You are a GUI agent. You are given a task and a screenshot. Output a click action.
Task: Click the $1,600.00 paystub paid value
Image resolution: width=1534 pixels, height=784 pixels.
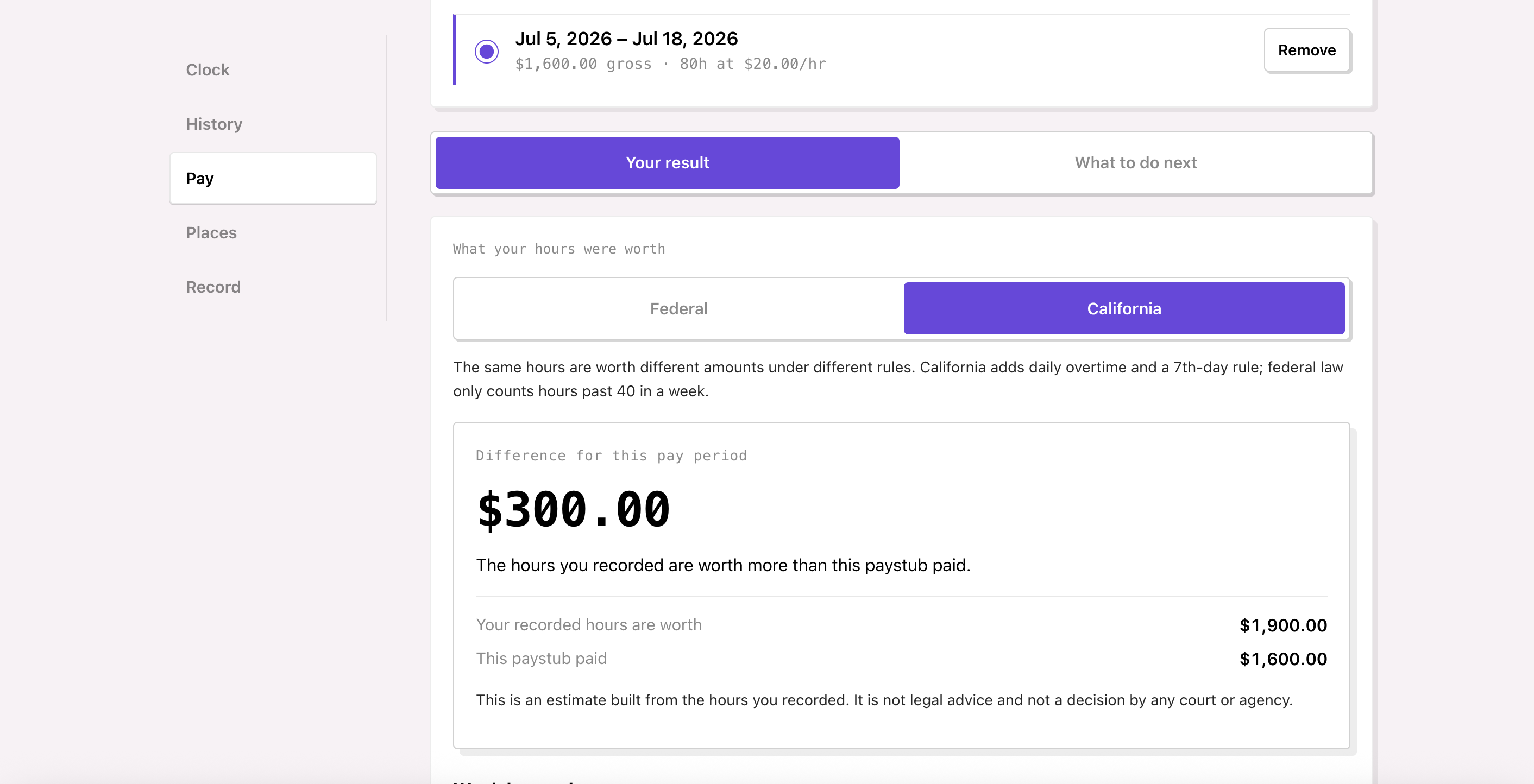point(1283,659)
